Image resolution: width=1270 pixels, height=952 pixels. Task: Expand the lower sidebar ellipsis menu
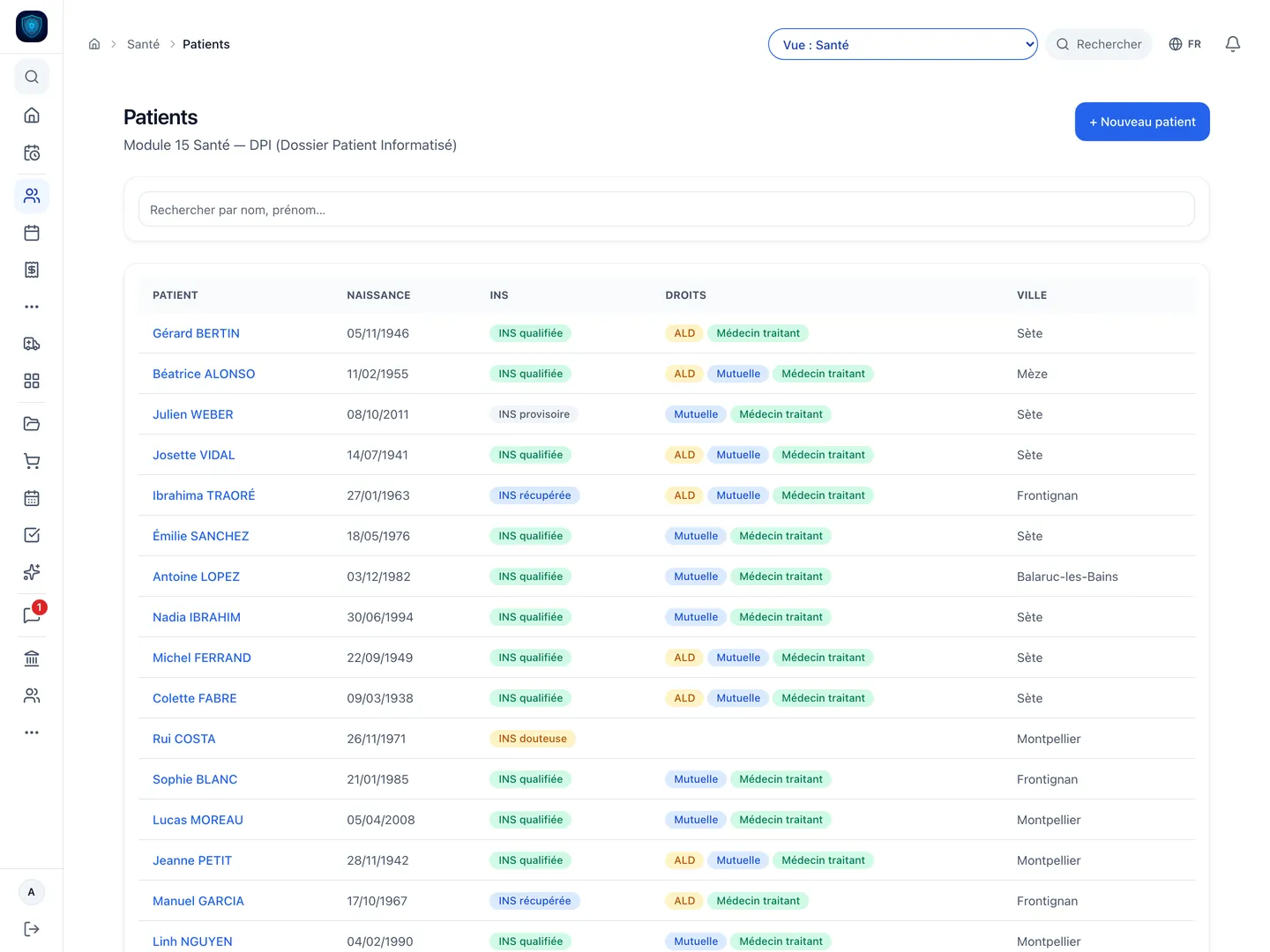pos(32,733)
